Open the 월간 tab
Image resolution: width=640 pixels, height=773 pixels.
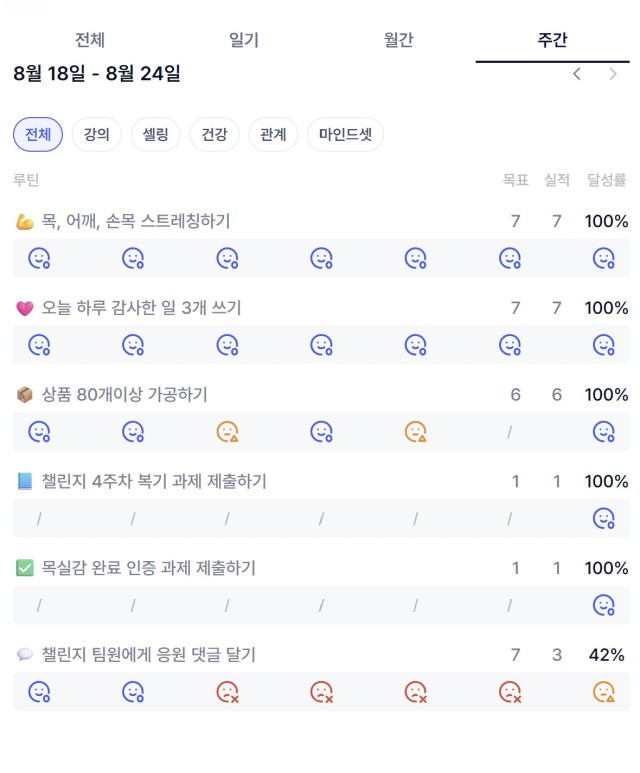pyautogui.click(x=398, y=39)
